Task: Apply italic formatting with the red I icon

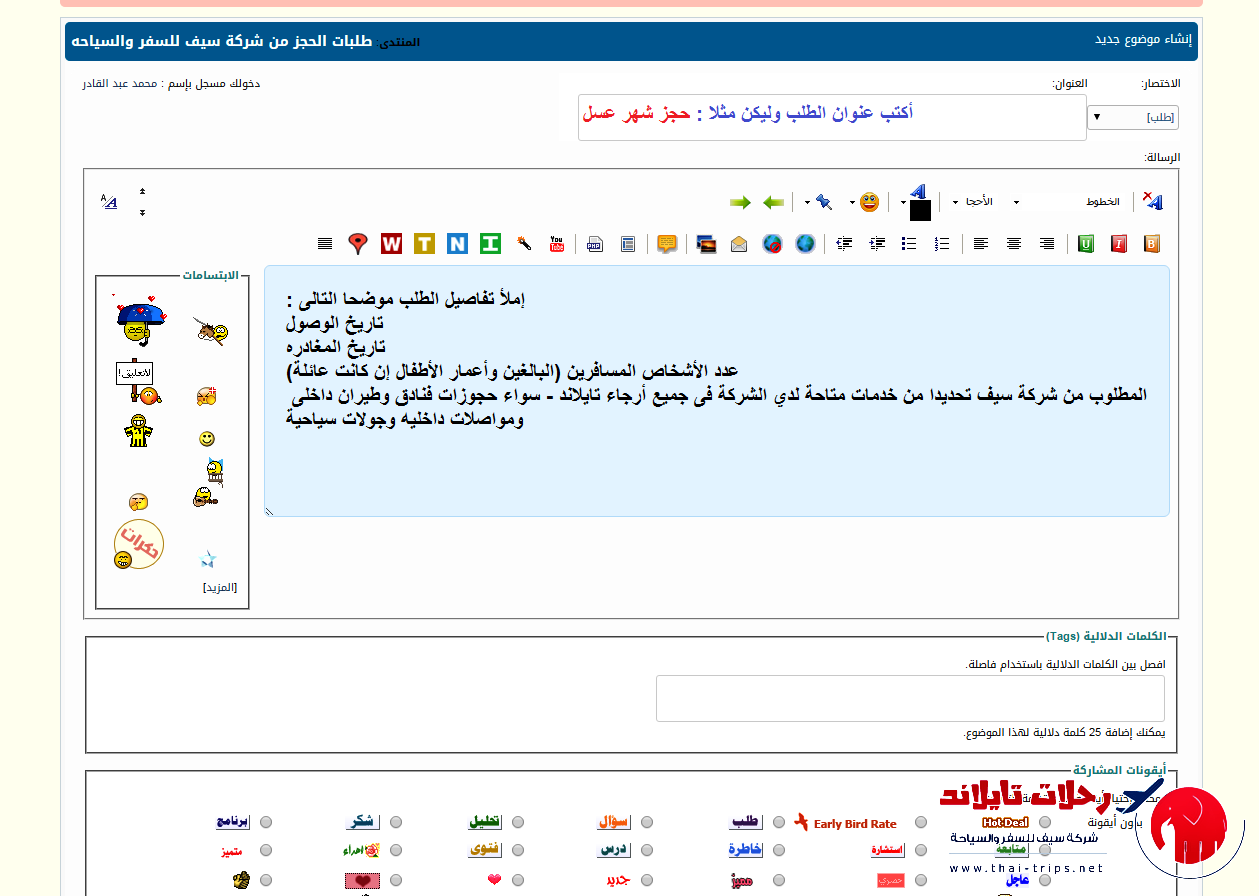Action: click(x=1119, y=243)
